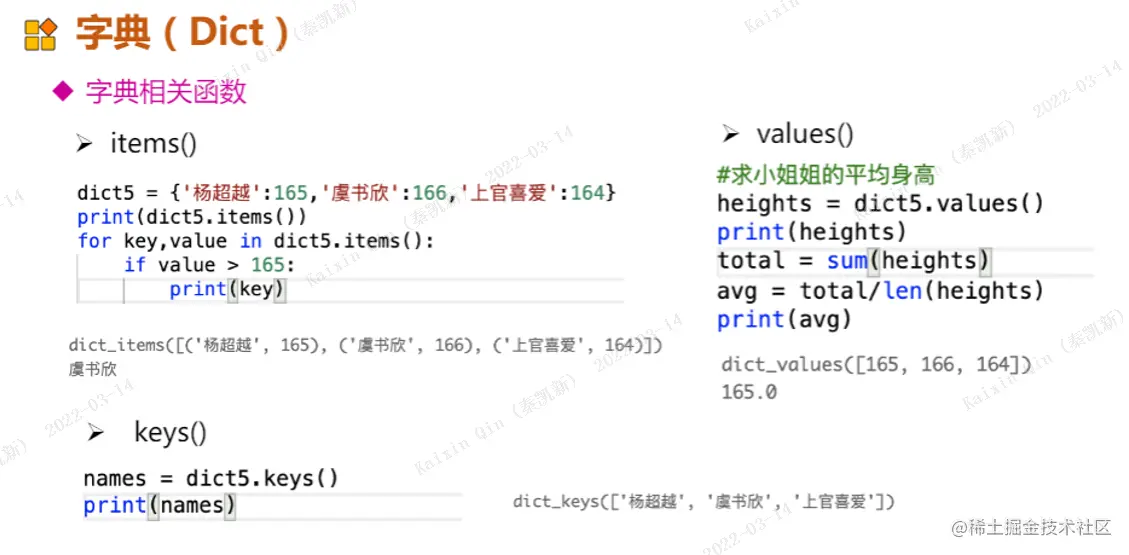This screenshot has width=1129, height=555.
Task: Select the 'dict_values([165, 166, 164])' output
Action: (876, 365)
